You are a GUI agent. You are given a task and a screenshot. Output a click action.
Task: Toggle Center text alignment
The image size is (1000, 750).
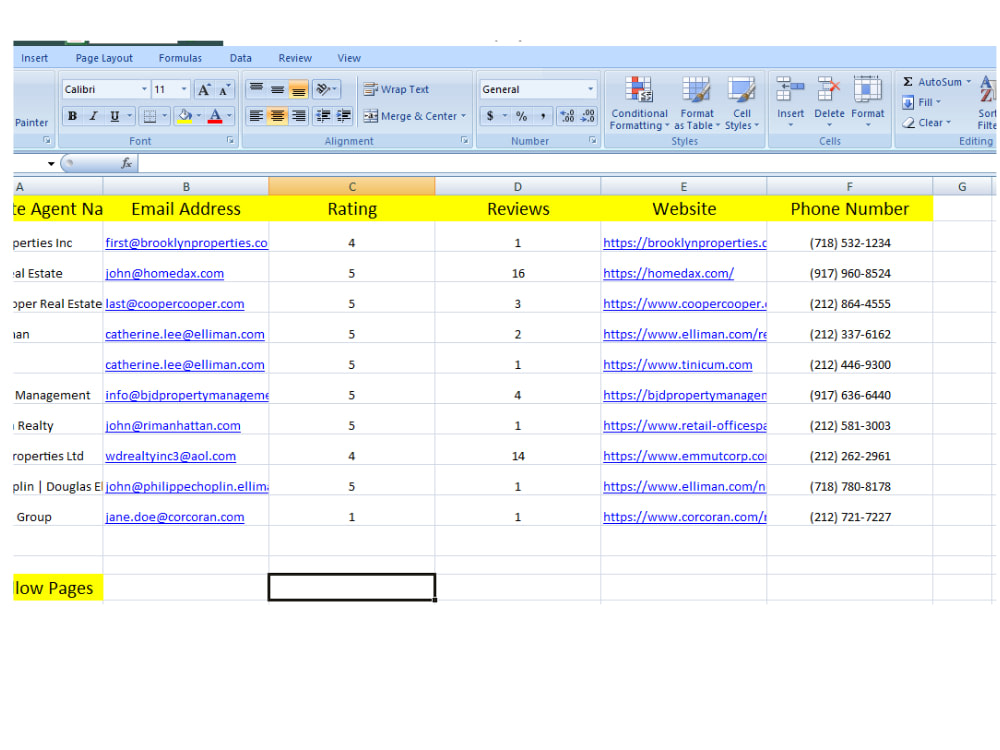(277, 116)
